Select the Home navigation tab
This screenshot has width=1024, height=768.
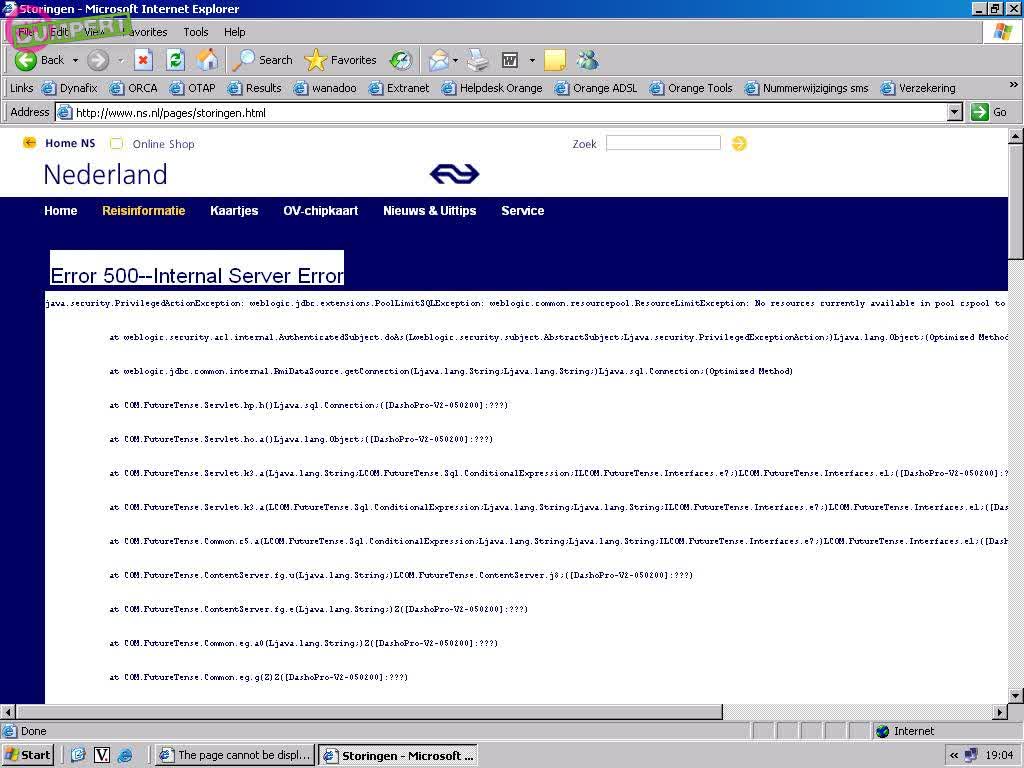pos(61,210)
